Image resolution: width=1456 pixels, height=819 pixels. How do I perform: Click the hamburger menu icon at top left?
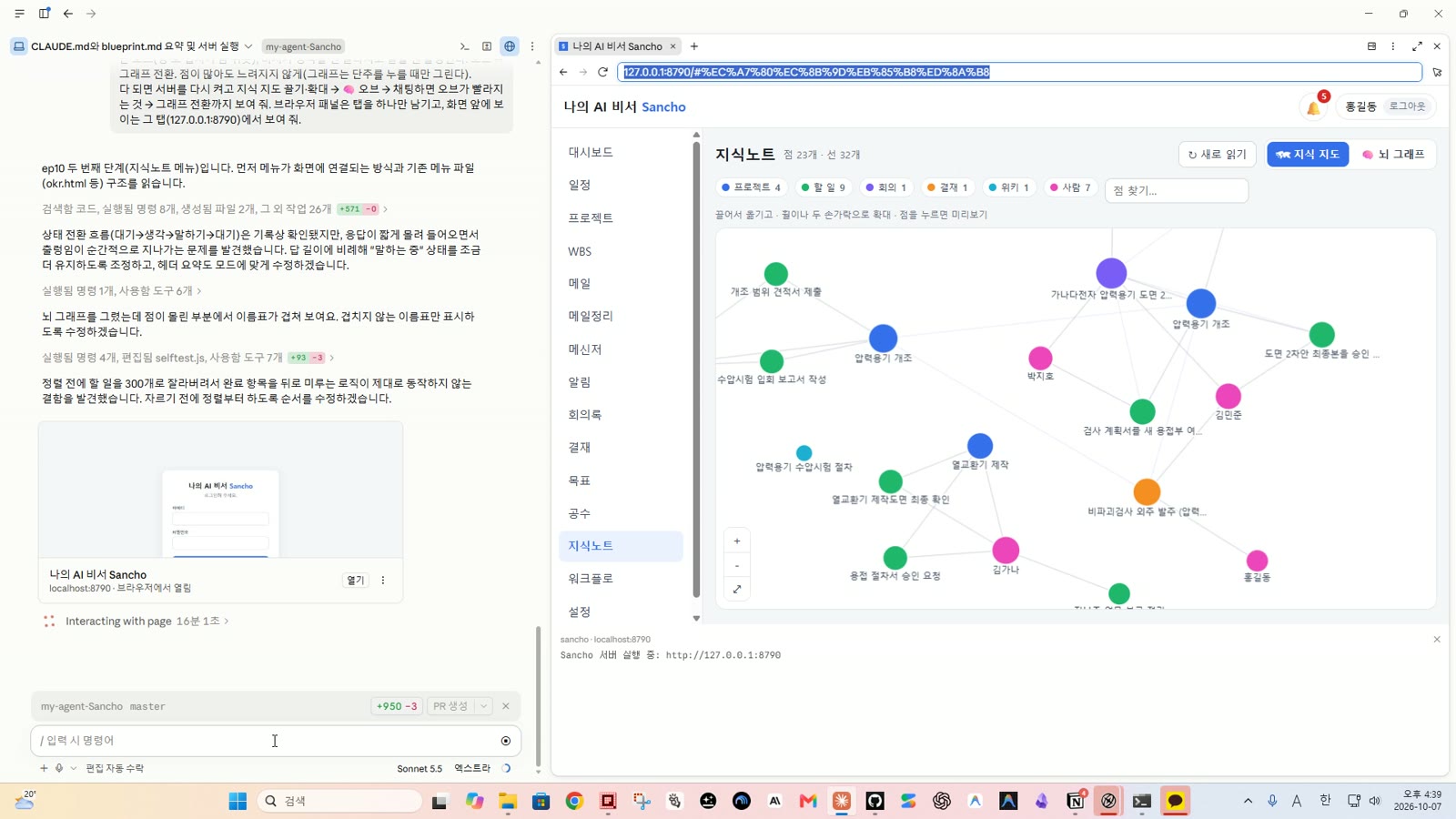tap(19, 14)
